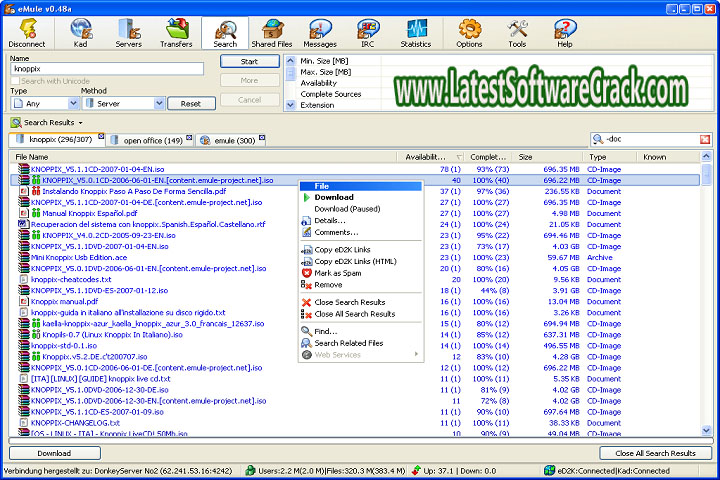This screenshot has height=480, width=720.
Task: Open Help from the toolbar
Action: tap(565, 33)
